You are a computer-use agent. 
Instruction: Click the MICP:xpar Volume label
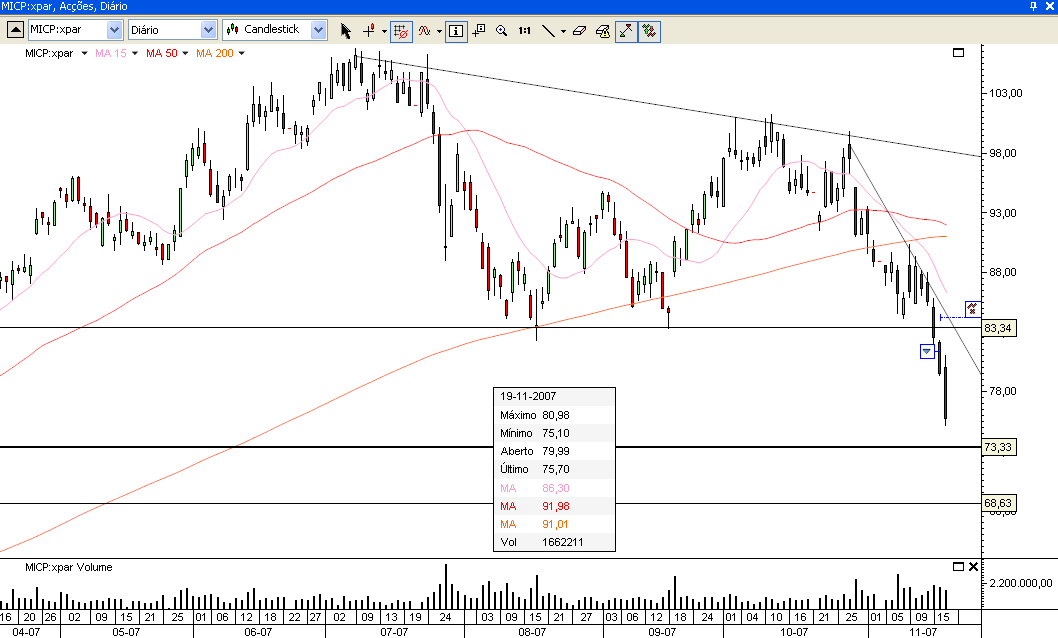[69, 567]
